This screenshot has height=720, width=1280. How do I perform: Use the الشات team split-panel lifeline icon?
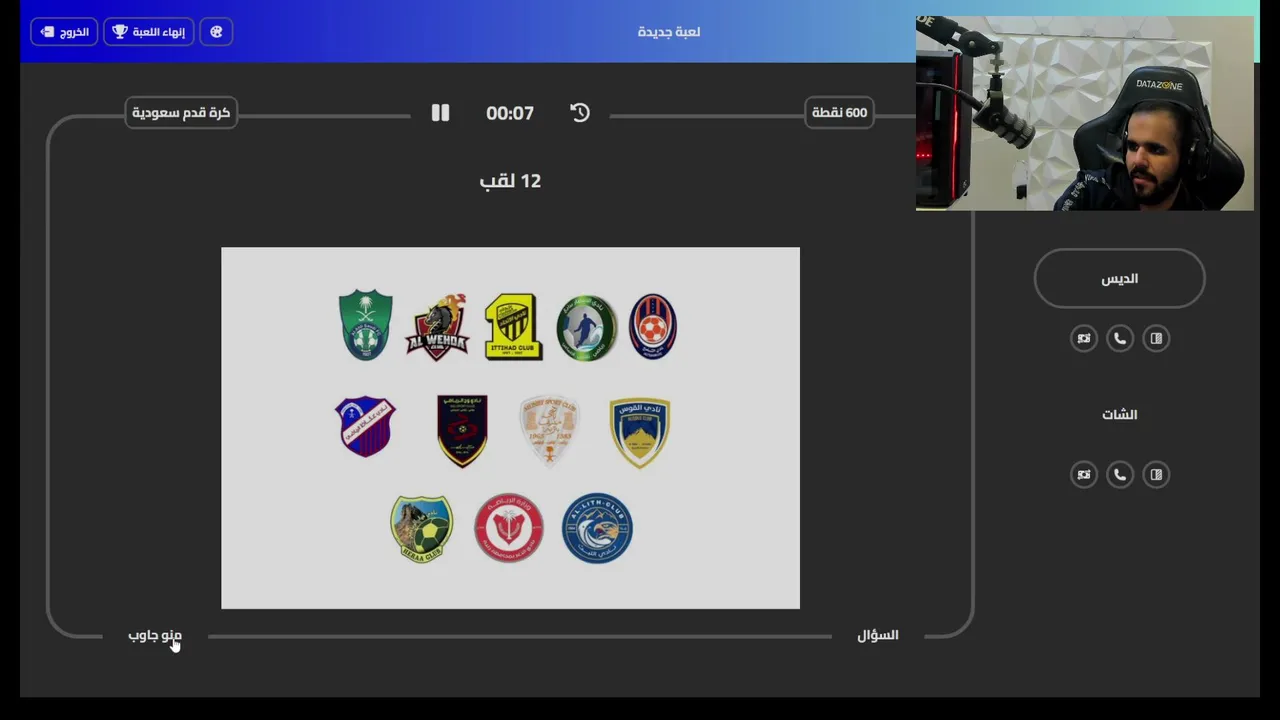[x=1156, y=474]
